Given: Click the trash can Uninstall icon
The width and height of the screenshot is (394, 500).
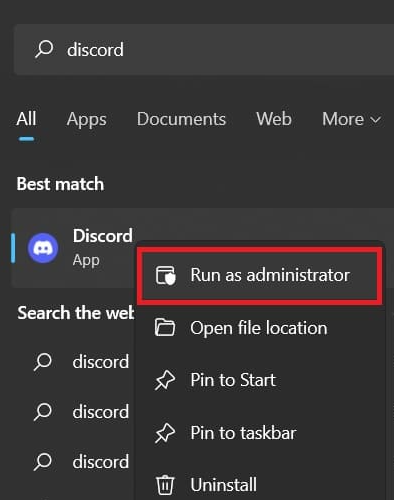Looking at the screenshot, I should [x=165, y=485].
